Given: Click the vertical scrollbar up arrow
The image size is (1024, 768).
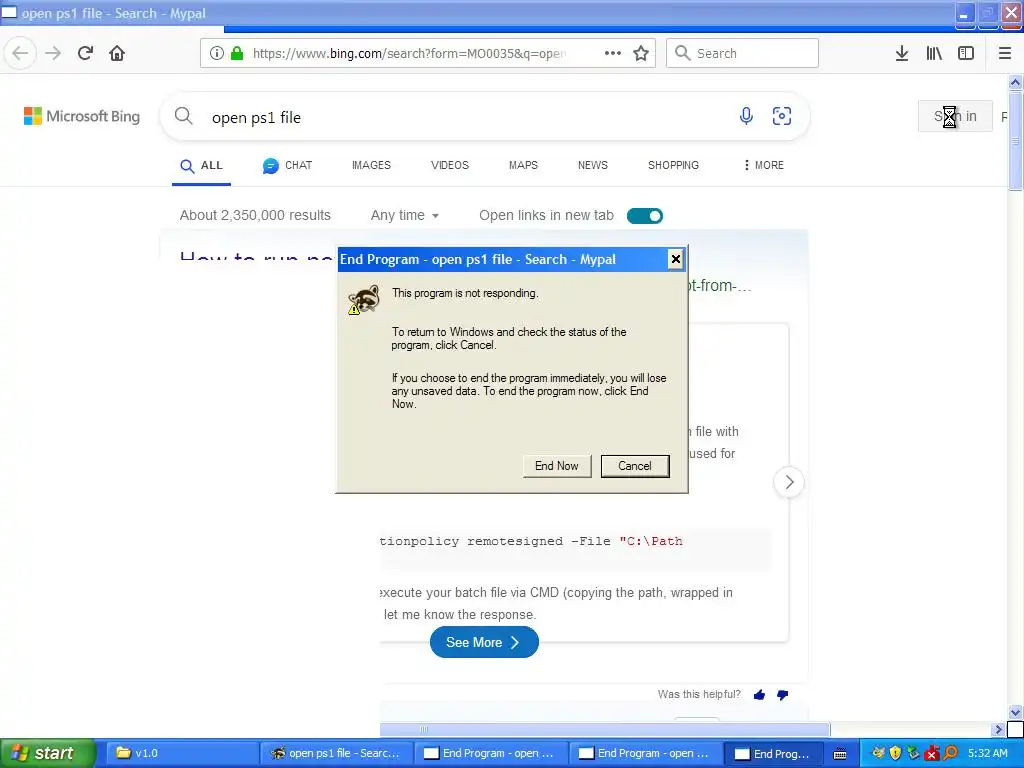Looking at the screenshot, I should tap(1015, 82).
